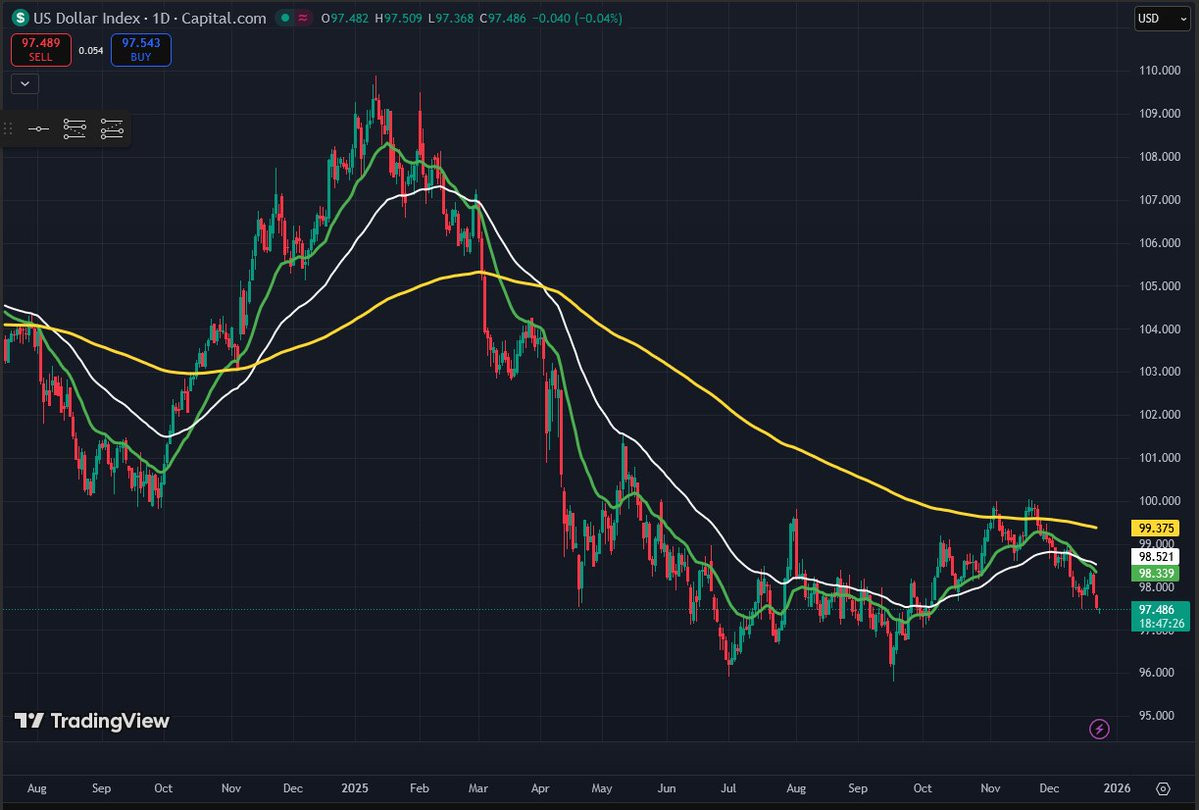Click the Jun label on time axis
The height and width of the screenshot is (810, 1199).
pyautogui.click(x=667, y=789)
